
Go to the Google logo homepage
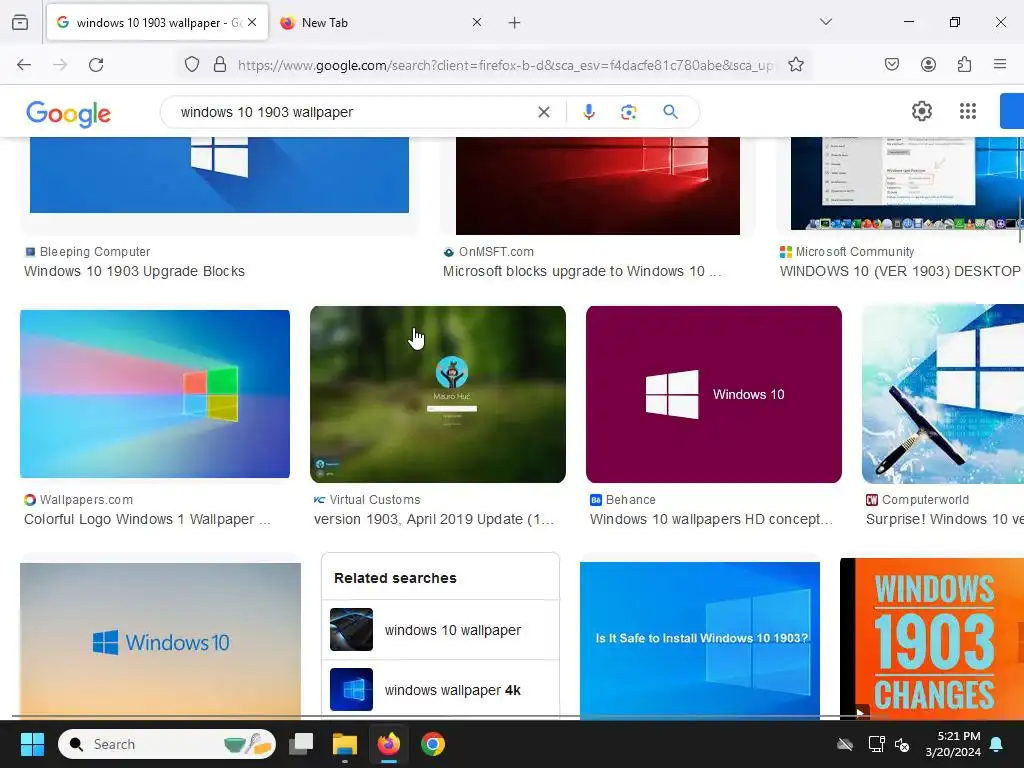[x=69, y=114]
